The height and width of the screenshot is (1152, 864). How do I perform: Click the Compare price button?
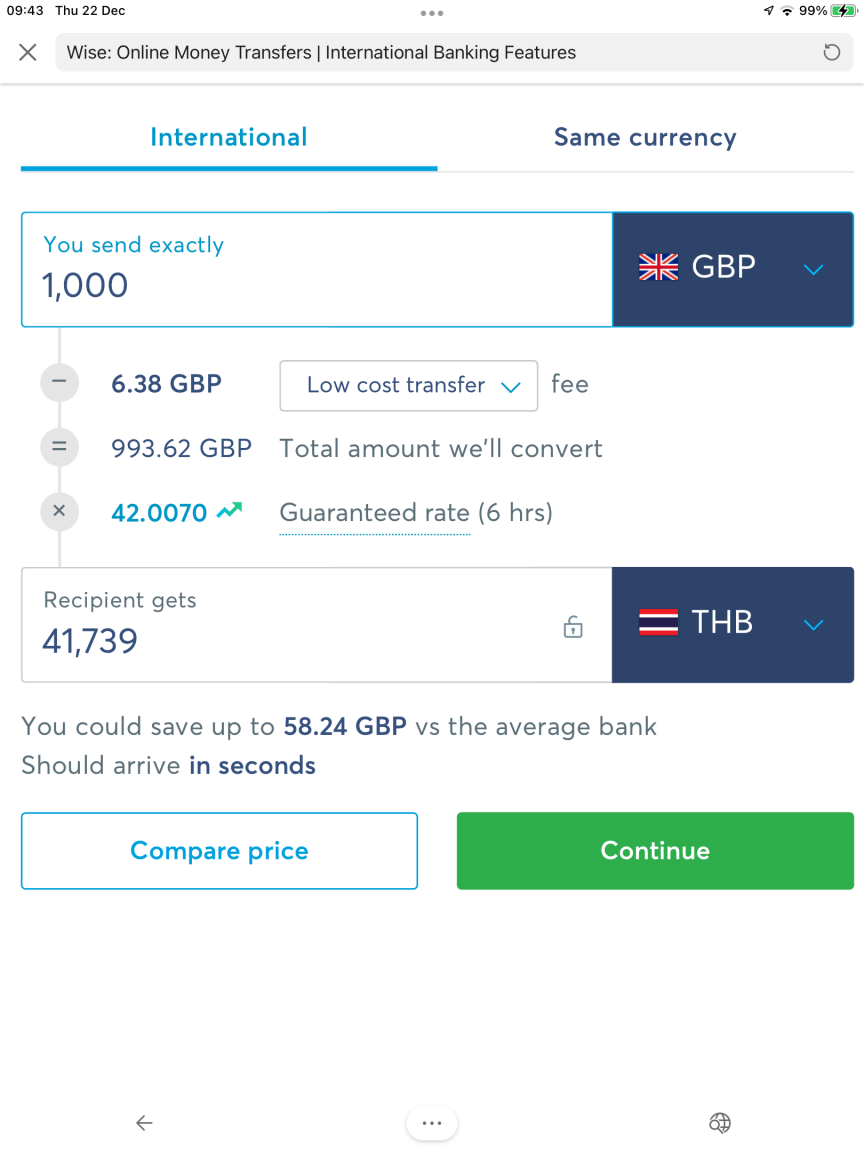point(220,851)
